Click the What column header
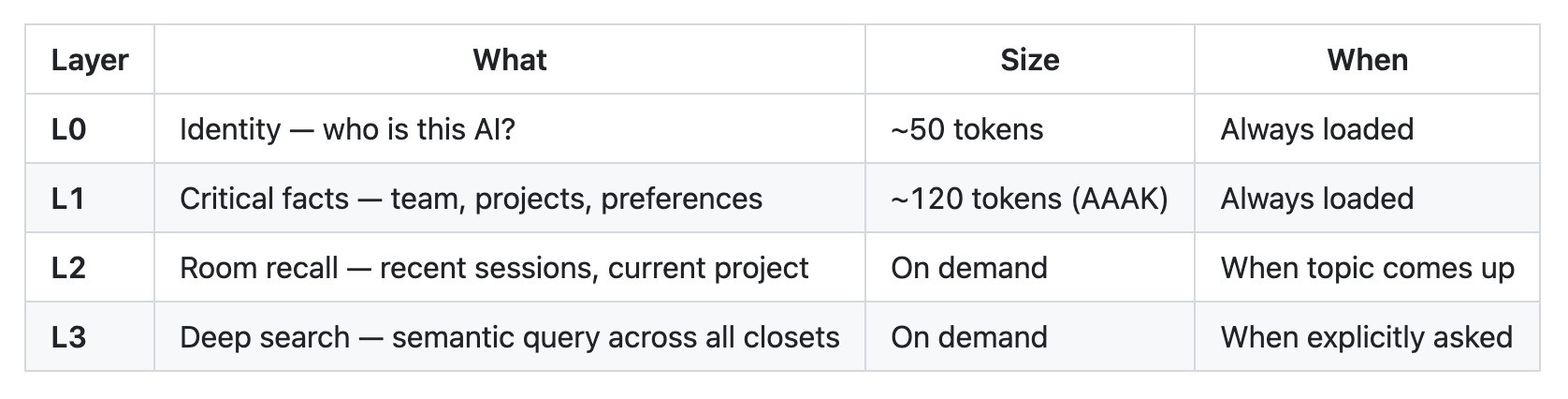The image size is (1568, 399). pyautogui.click(x=510, y=60)
